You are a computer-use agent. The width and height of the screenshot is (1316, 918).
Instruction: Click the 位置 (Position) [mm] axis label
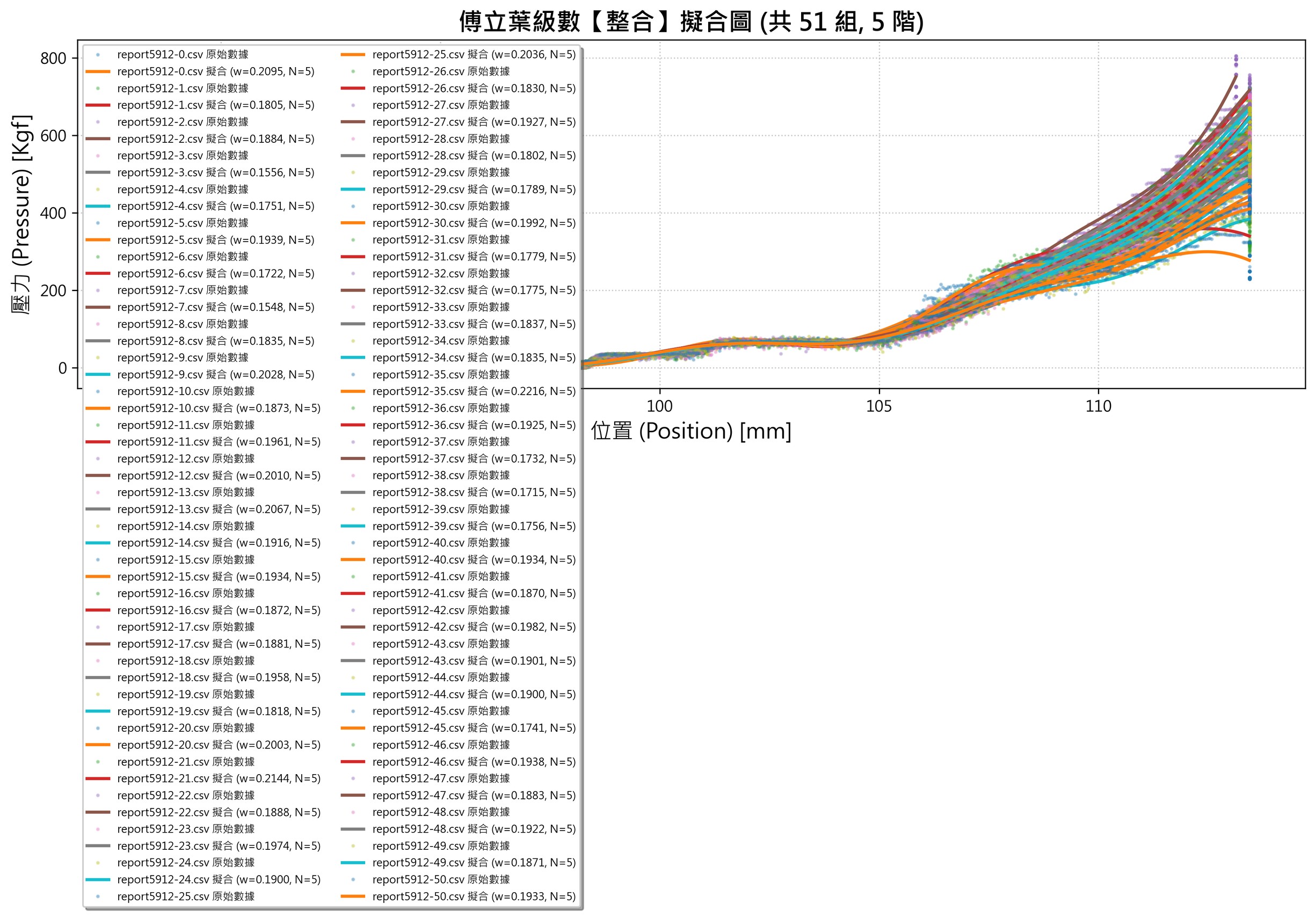pyautogui.click(x=690, y=431)
